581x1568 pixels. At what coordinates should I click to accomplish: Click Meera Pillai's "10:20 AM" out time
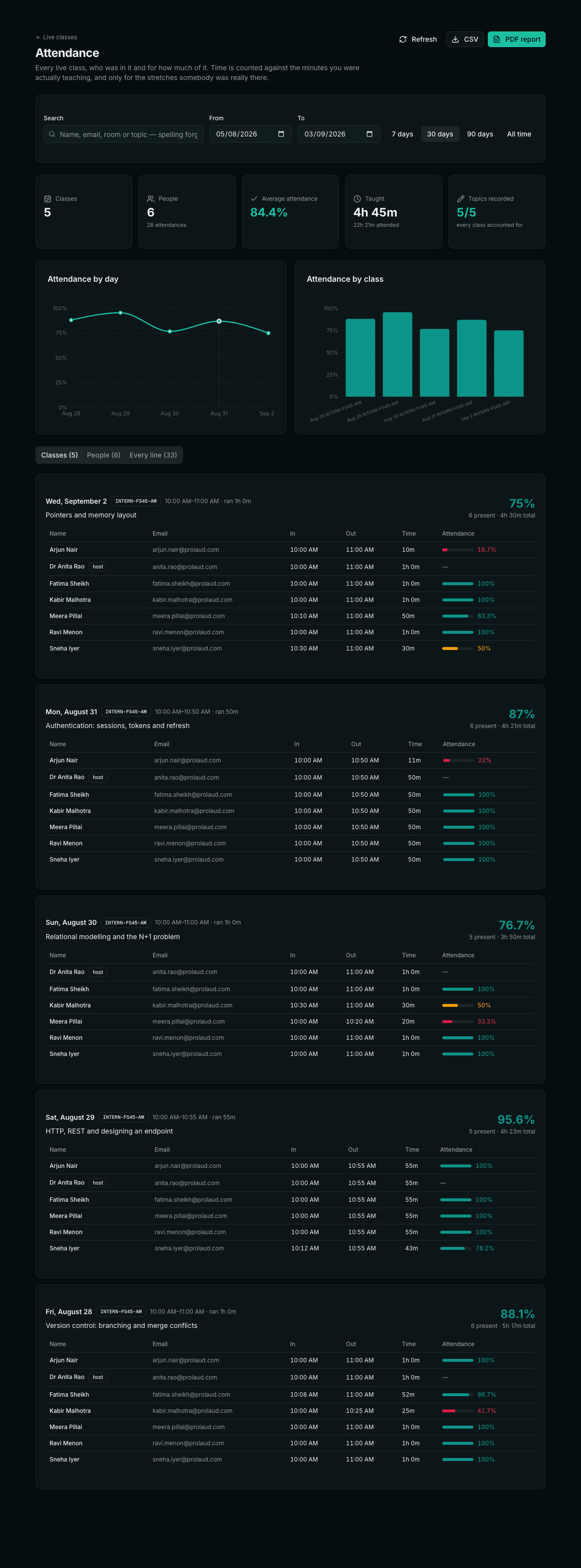point(360,1022)
